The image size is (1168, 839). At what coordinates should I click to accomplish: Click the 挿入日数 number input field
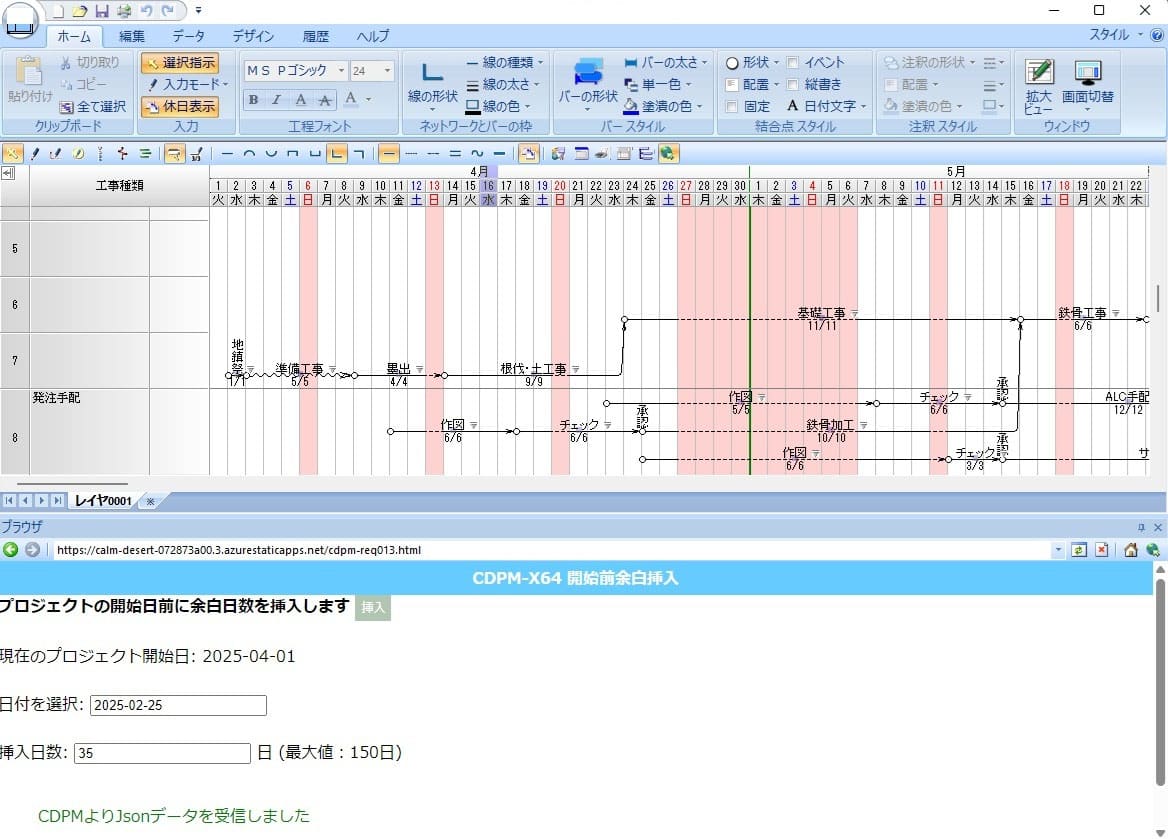tap(162, 753)
